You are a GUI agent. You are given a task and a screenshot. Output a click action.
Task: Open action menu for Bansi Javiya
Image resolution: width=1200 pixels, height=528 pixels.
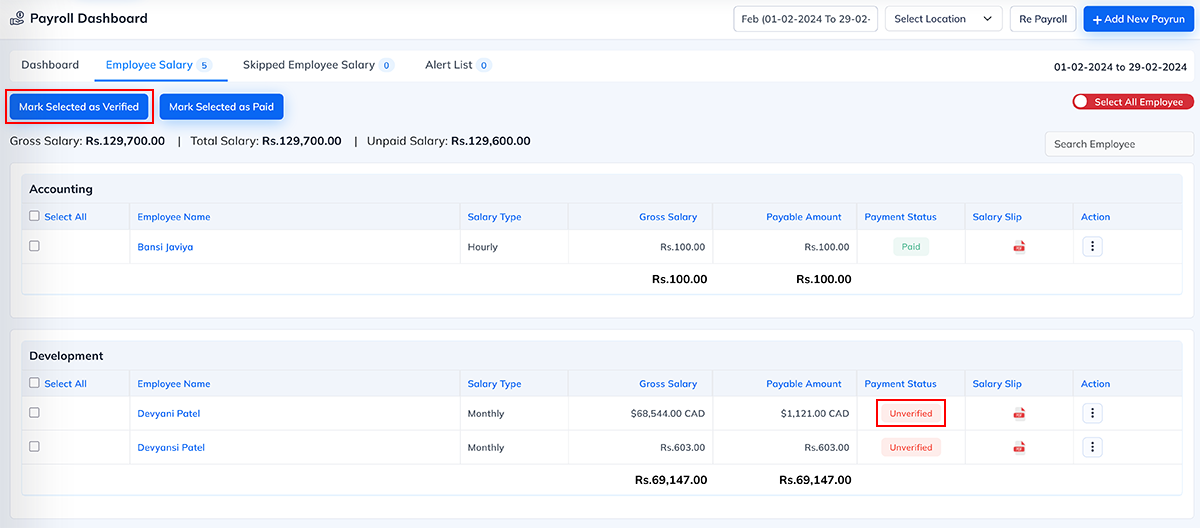(x=1092, y=247)
